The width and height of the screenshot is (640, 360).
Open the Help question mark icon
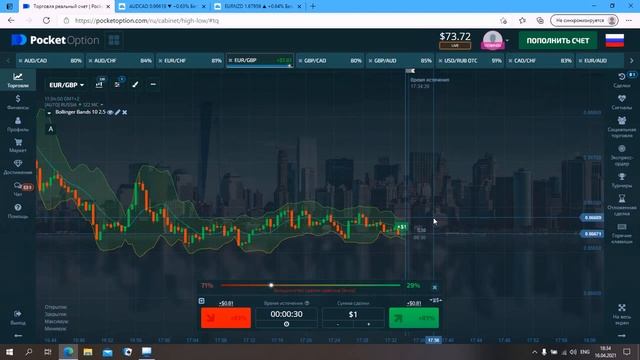click(18, 211)
